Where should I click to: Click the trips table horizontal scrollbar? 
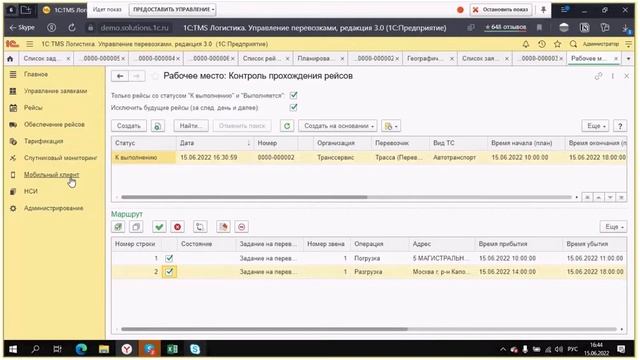pos(244,197)
